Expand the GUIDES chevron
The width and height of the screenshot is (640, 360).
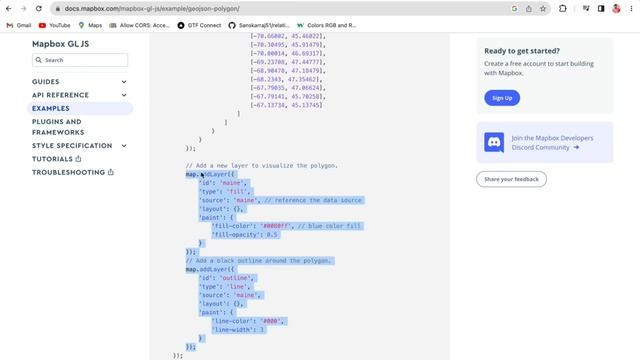click(x=124, y=82)
